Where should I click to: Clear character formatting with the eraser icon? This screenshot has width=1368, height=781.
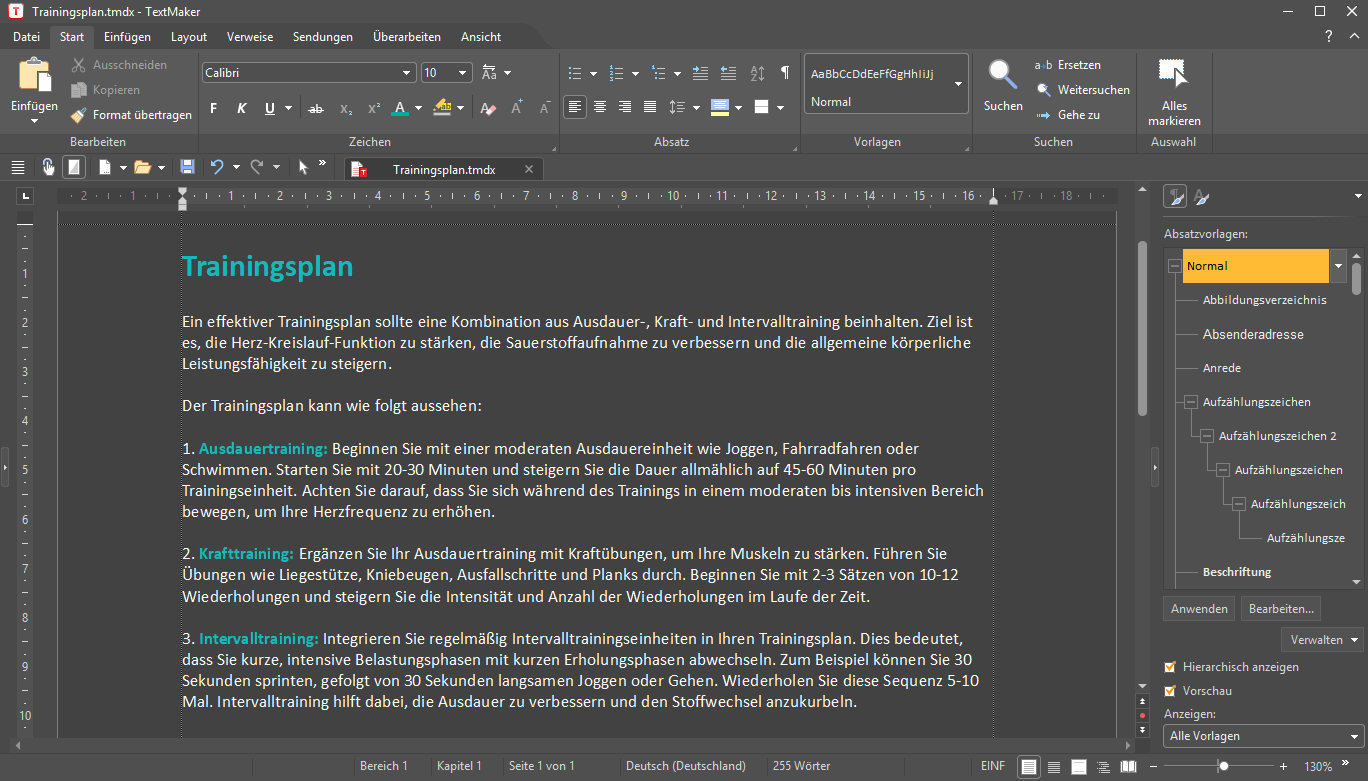(x=488, y=108)
